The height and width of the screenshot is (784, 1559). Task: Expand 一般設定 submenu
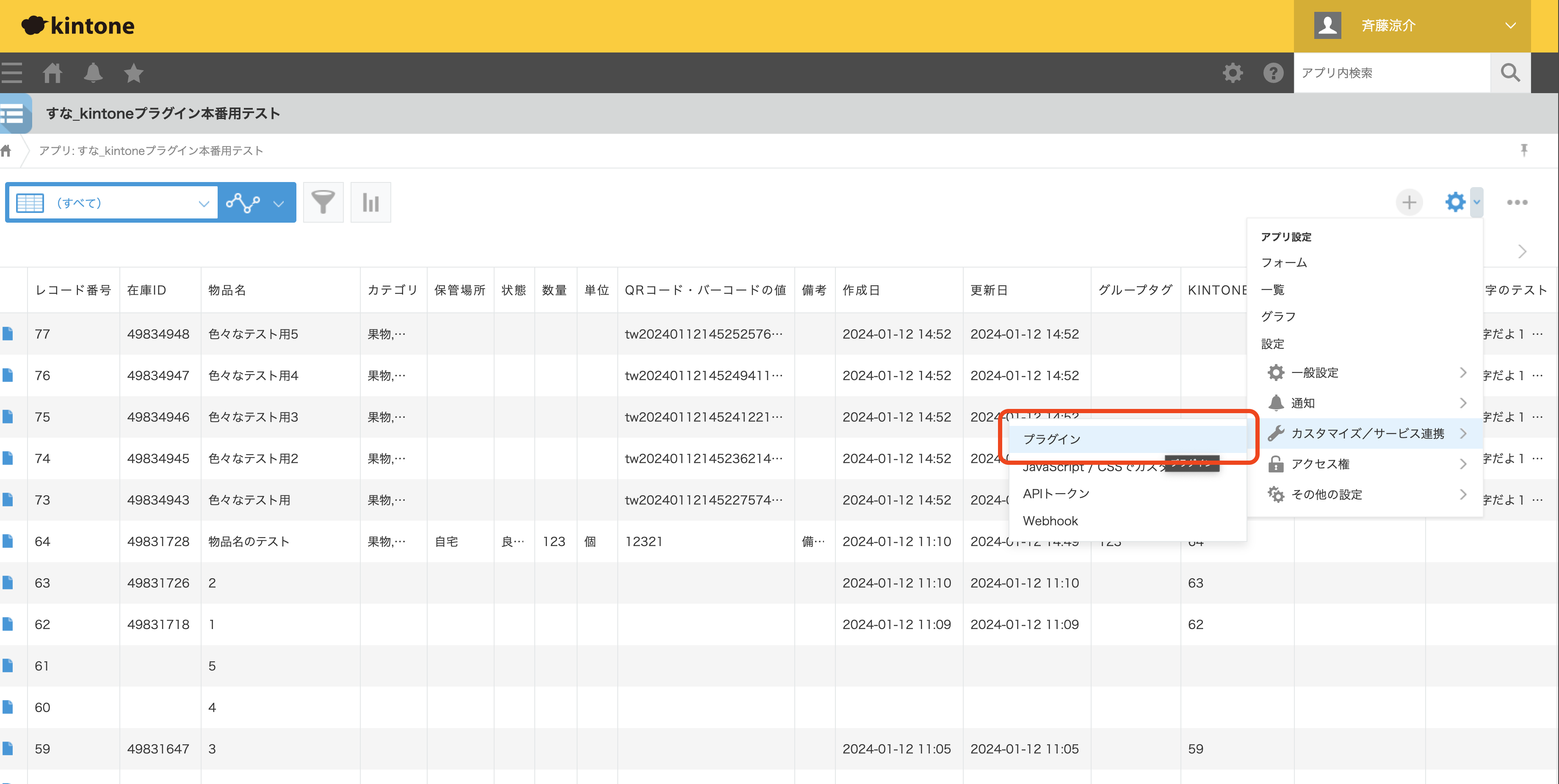tap(1366, 373)
